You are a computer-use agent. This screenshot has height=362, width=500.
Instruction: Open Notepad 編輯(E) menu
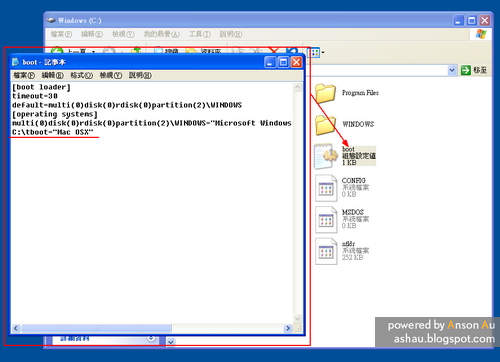pyautogui.click(x=53, y=75)
